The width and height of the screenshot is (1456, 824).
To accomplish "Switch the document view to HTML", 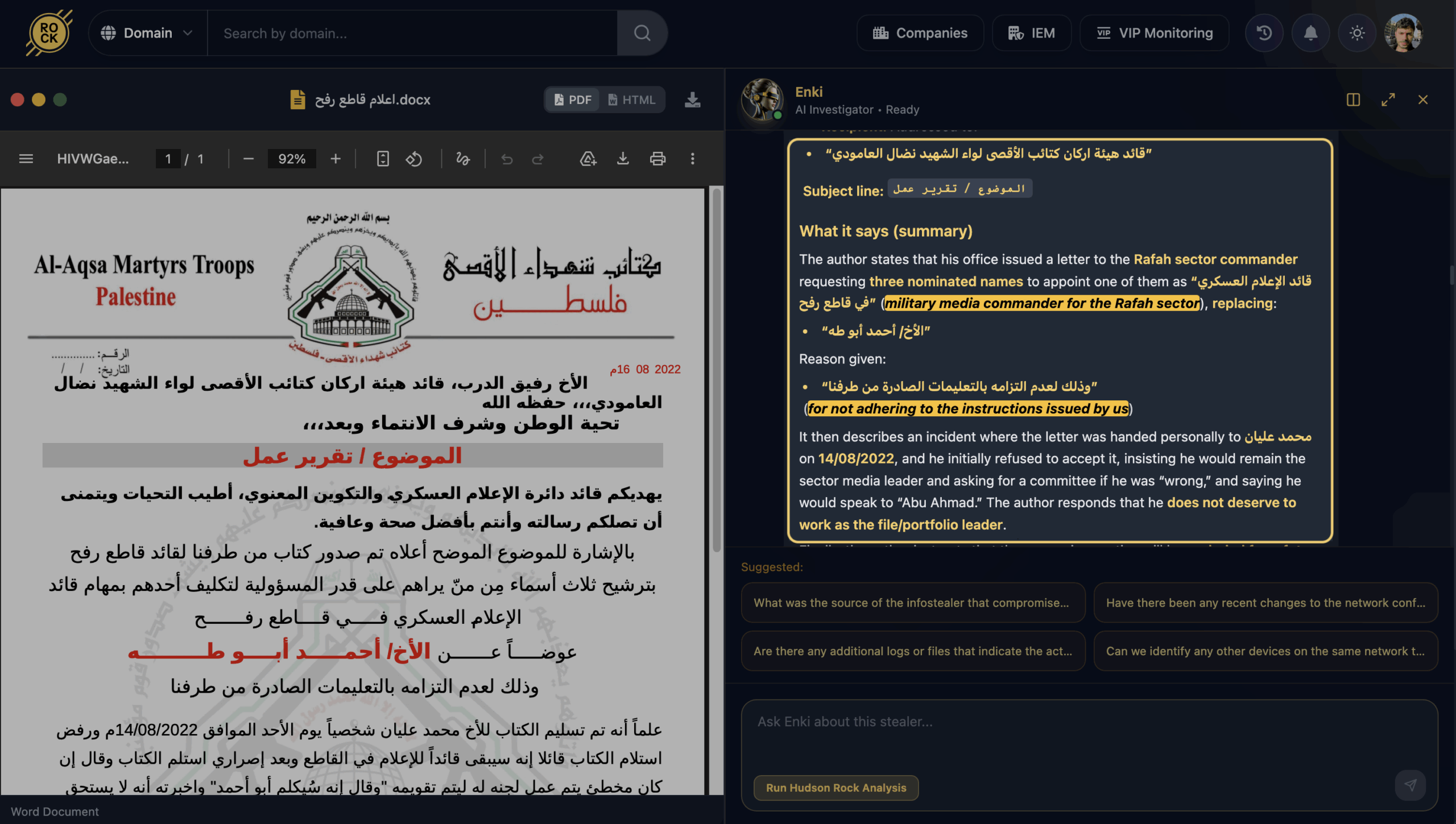I will pyautogui.click(x=632, y=100).
